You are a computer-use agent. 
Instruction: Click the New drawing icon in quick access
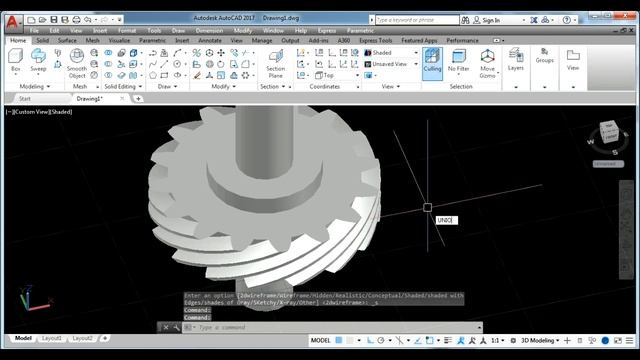coord(31,20)
